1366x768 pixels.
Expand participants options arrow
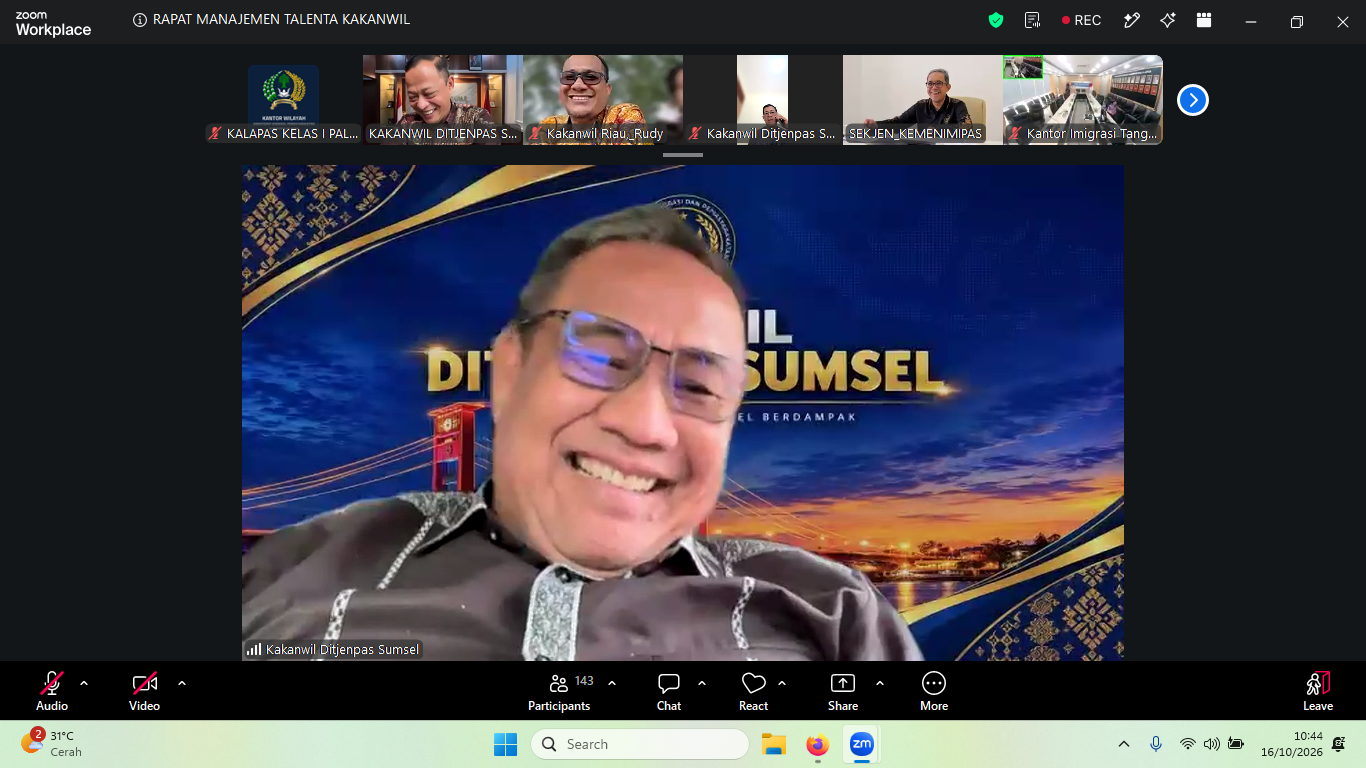[x=612, y=684]
